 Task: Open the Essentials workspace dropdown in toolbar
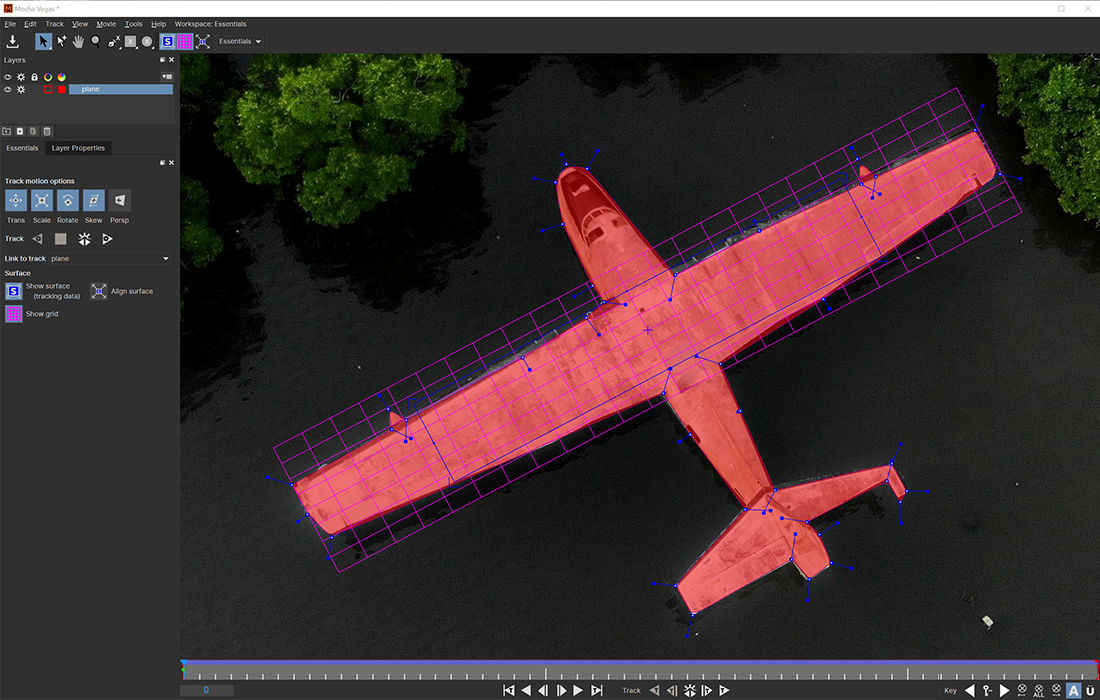click(240, 42)
